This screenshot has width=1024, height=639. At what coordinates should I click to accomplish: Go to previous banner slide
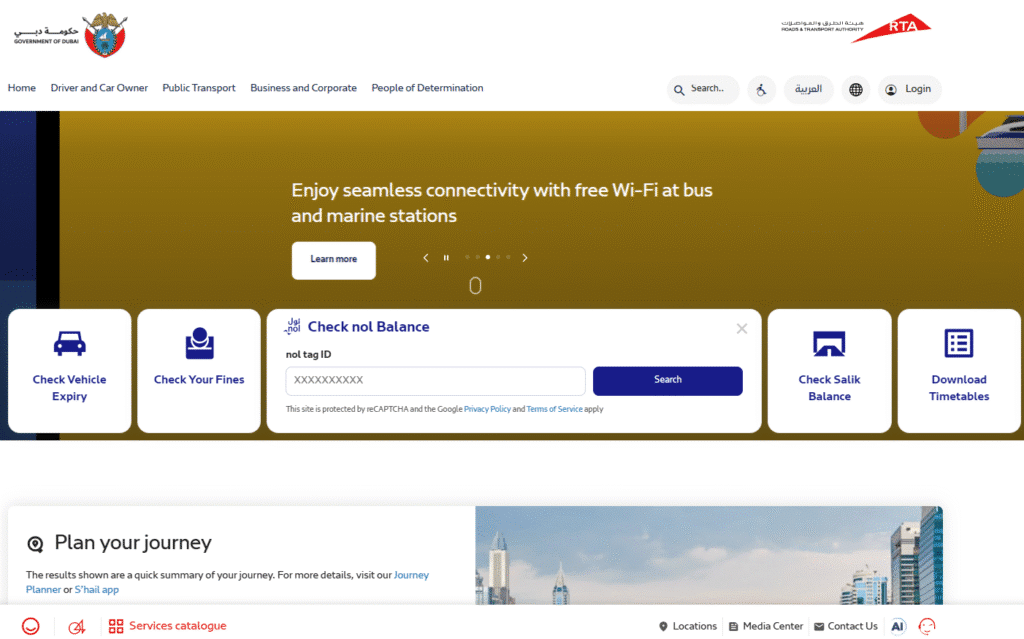(426, 257)
